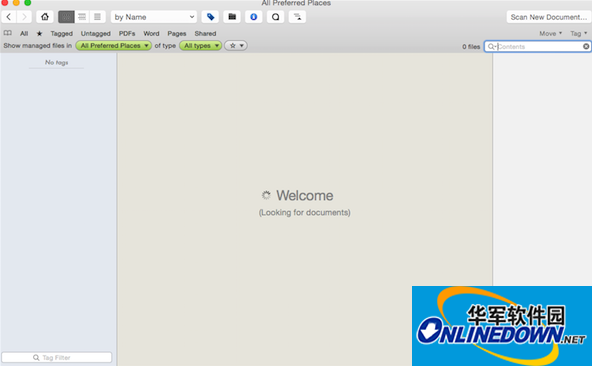Image resolution: width=592 pixels, height=366 pixels.
Task: Click the '(Looking for documents)' text
Action: pos(305,213)
